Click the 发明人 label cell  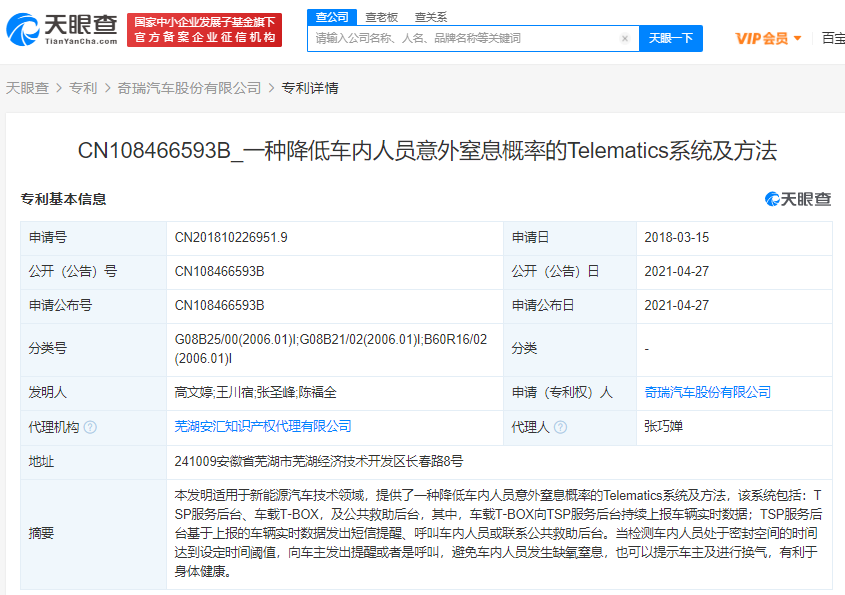(x=94, y=392)
